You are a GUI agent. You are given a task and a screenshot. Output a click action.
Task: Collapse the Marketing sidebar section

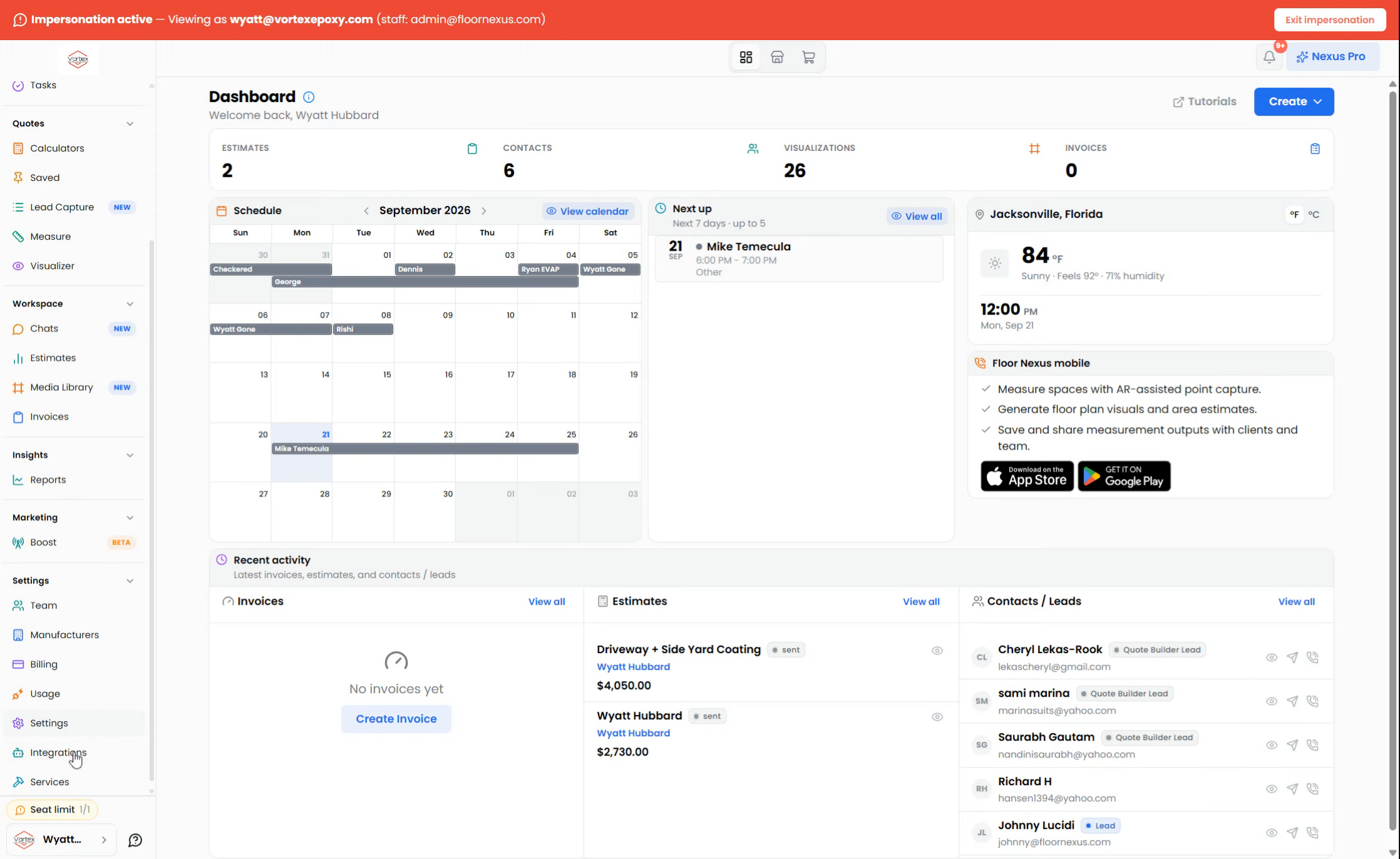point(130,518)
